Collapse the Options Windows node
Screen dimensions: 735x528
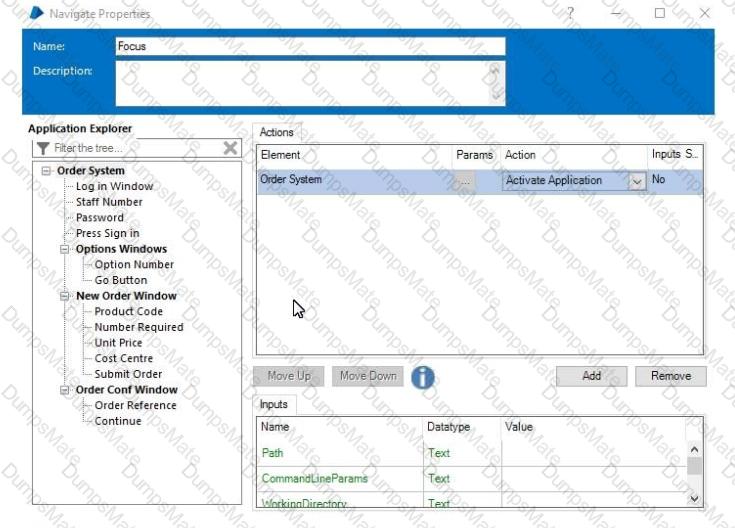tap(65, 249)
